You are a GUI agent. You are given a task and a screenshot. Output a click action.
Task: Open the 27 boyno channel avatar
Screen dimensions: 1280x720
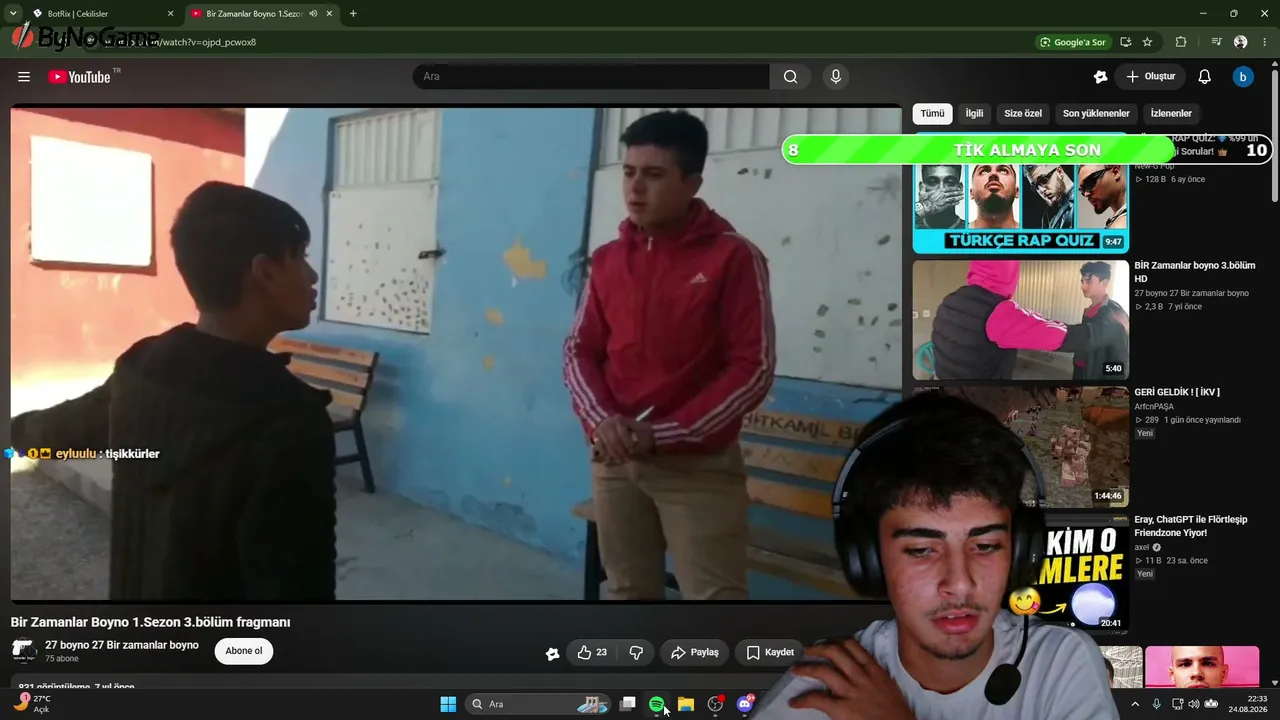pyautogui.click(x=24, y=651)
